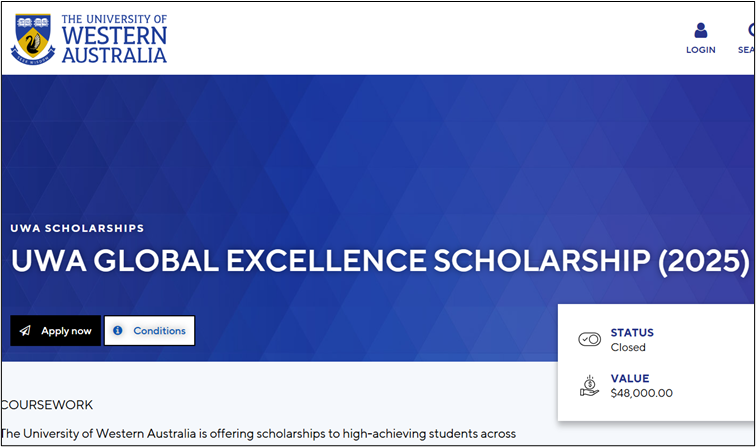Click the hand holding money value icon
This screenshot has height=447, width=756.
point(589,386)
